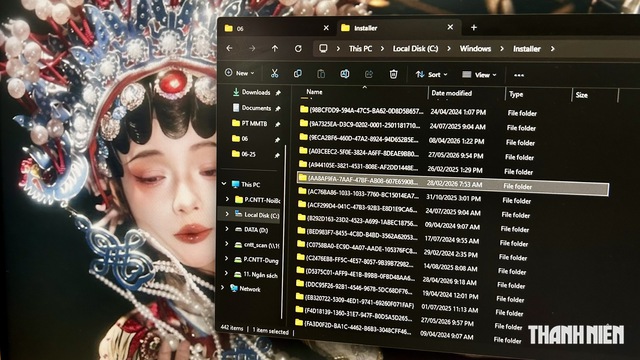Refresh the Installer folder view

click(298, 49)
